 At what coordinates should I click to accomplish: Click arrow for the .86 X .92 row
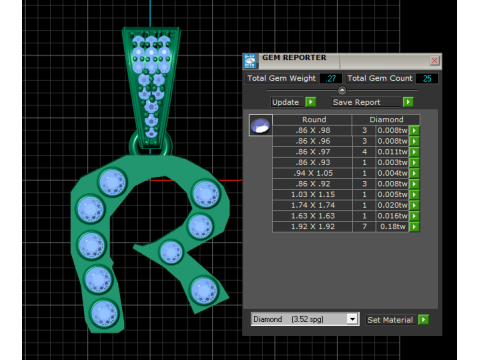click(414, 184)
